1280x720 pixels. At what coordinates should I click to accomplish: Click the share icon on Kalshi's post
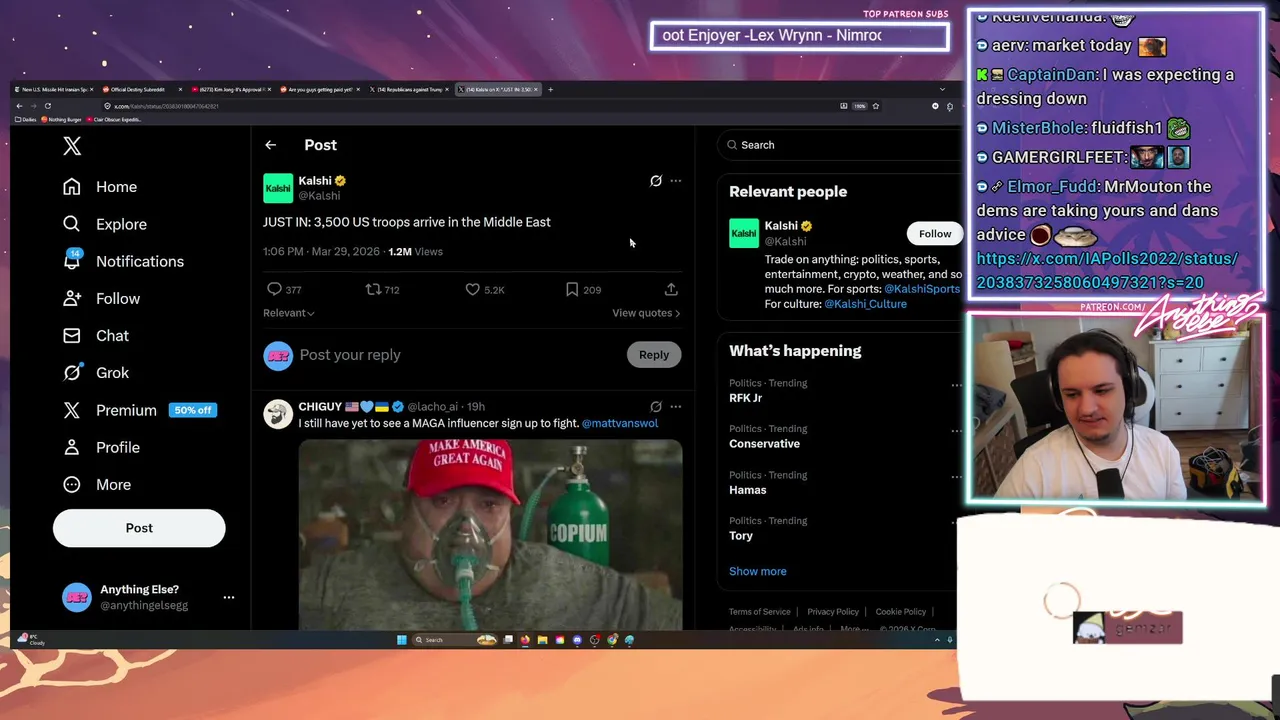(671, 290)
